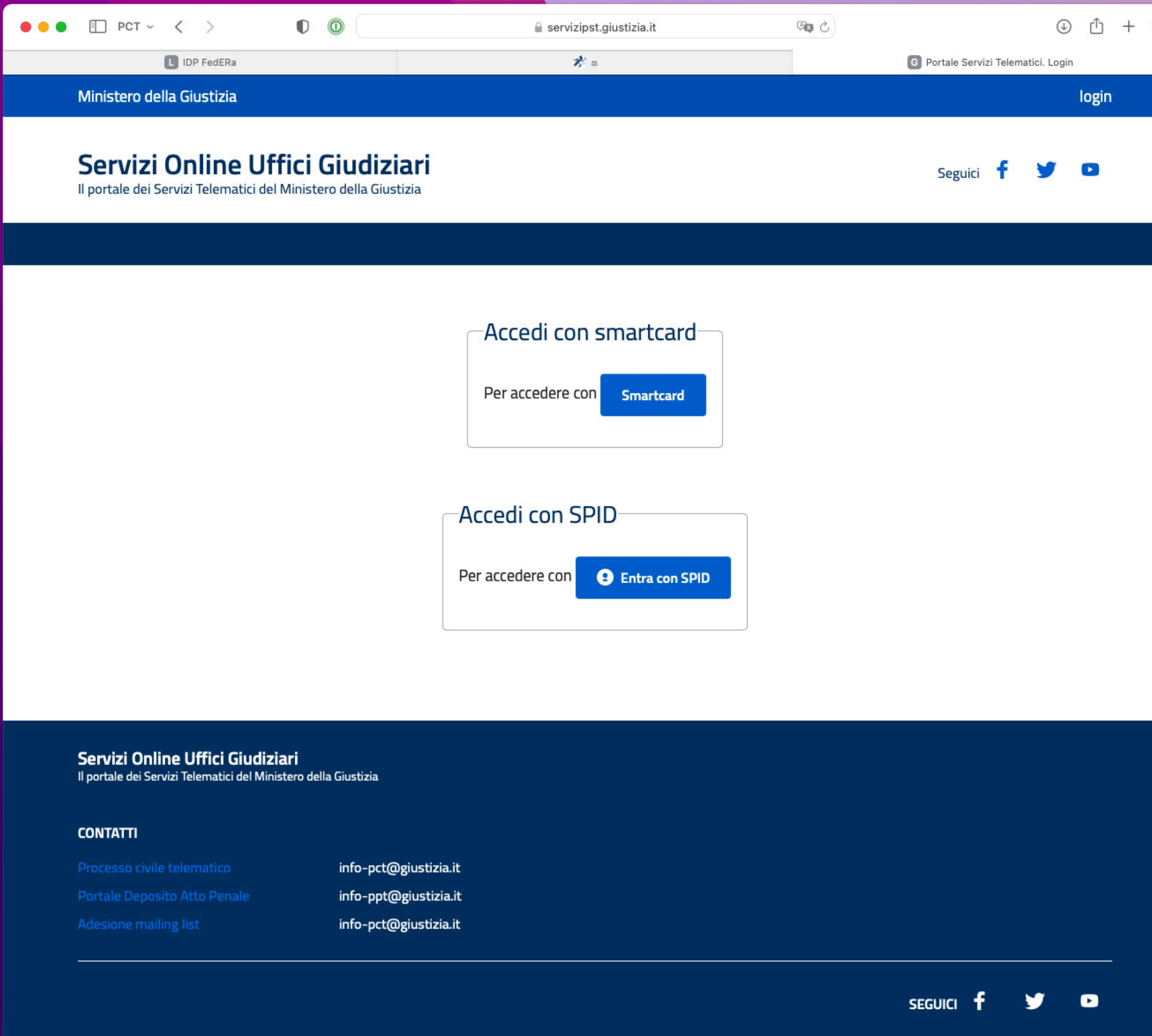This screenshot has width=1152, height=1036.
Task: Click the Accedi con SPID heading
Action: [x=538, y=515]
